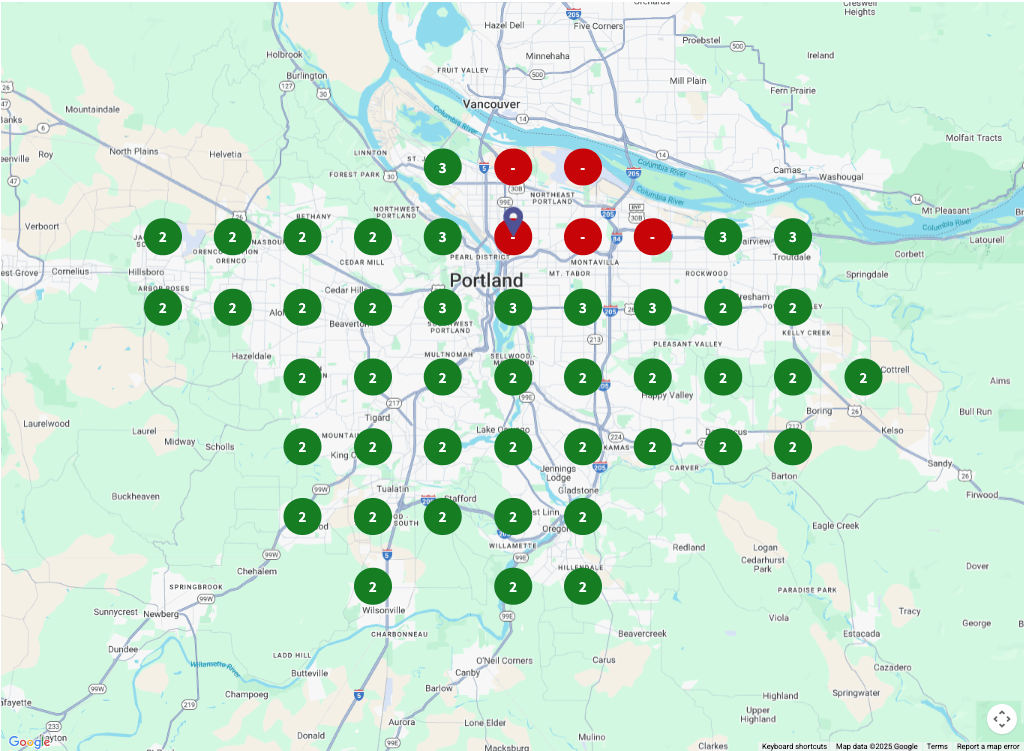
Task: Click the Map data ©2025 Google text
Action: point(876,746)
